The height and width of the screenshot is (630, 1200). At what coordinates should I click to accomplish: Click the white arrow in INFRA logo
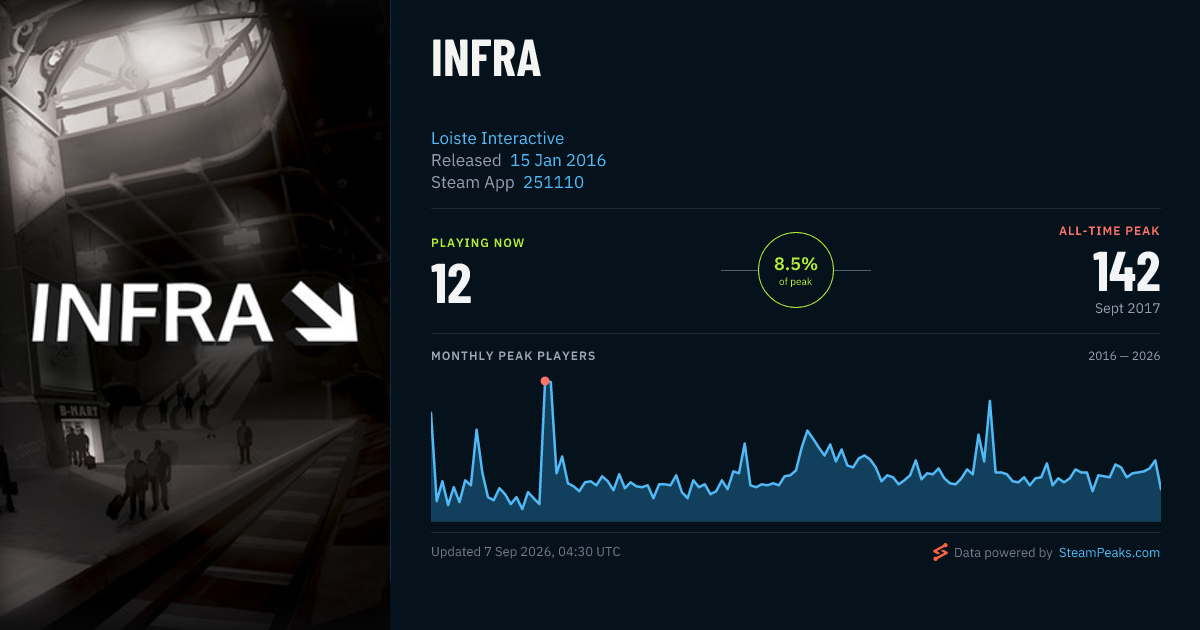[x=326, y=312]
